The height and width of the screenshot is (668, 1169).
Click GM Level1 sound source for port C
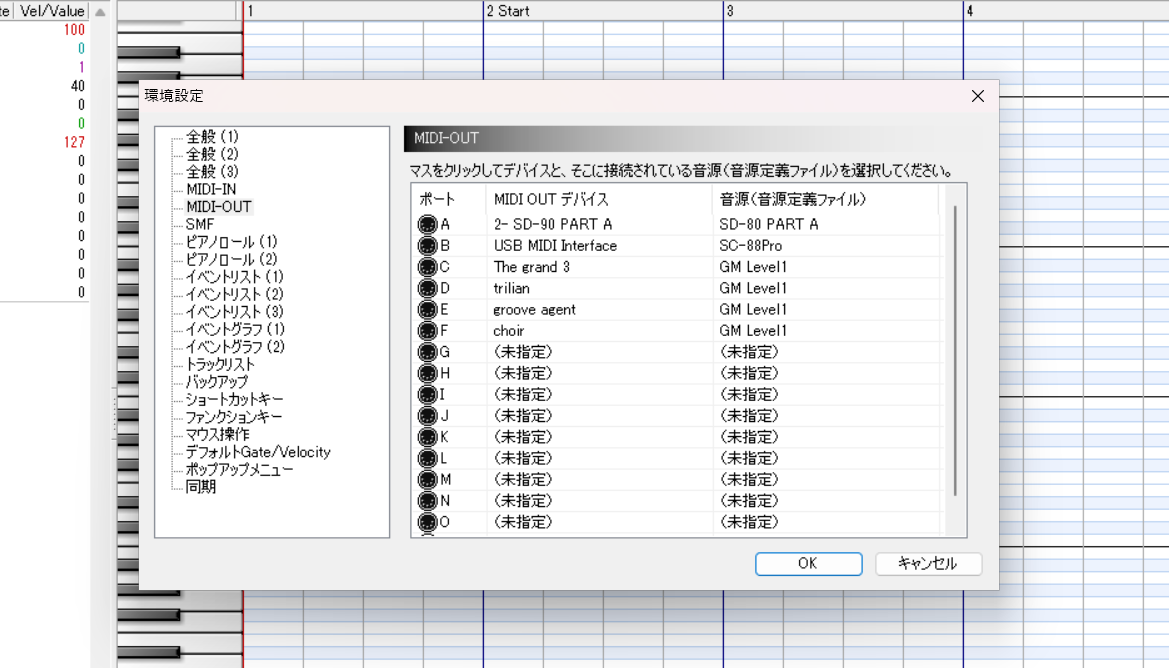point(827,267)
